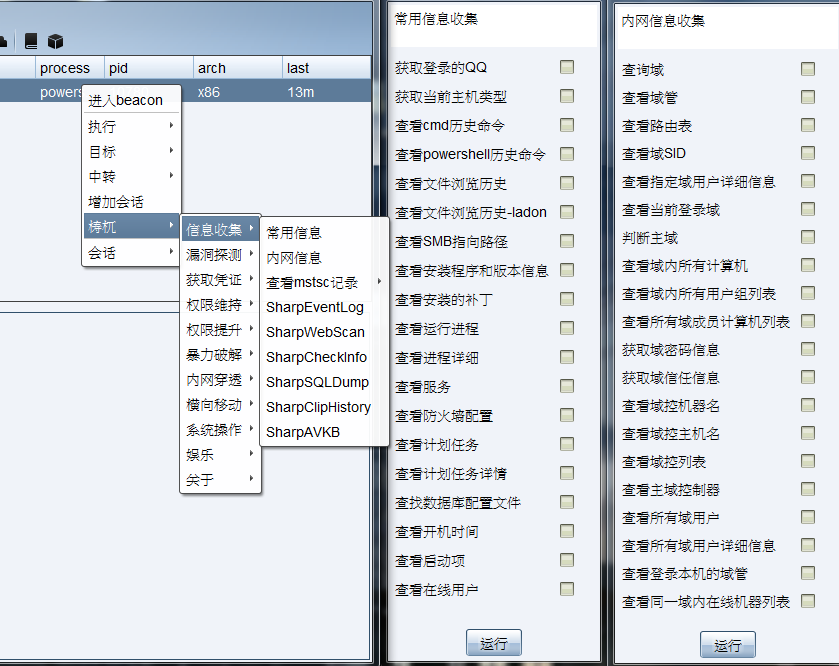The width and height of the screenshot is (839, 666).
Task: Expand the 内网穿透 submenu
Action: click(220, 380)
